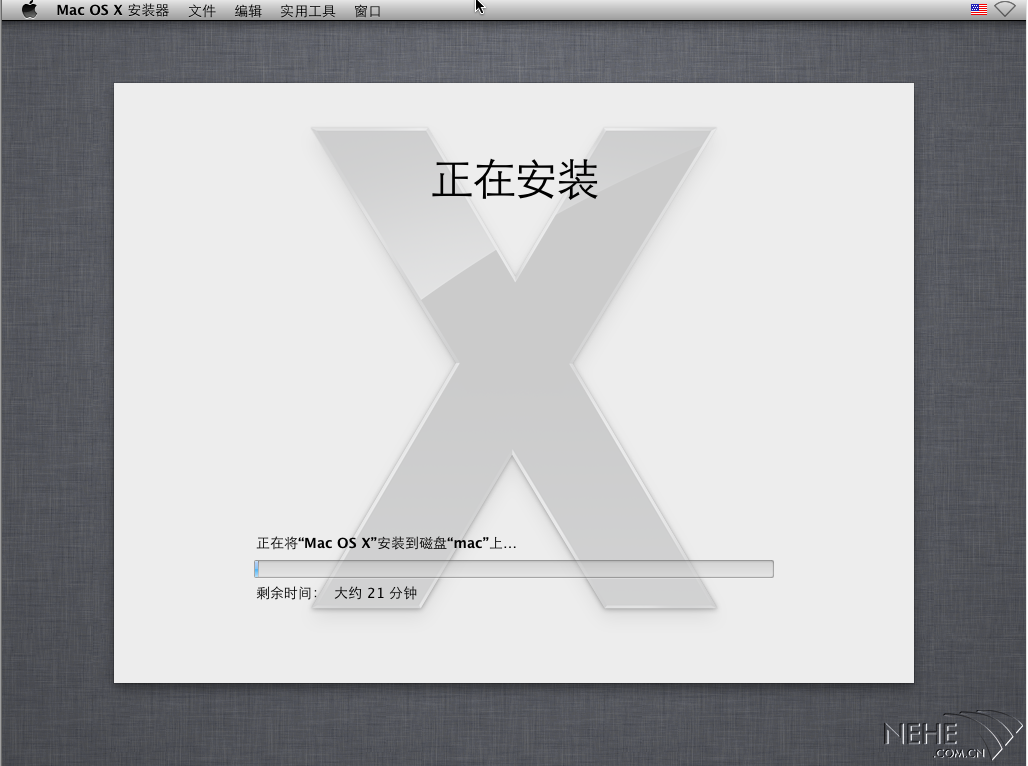Screen dimensions: 1028x766
Task: Open the 文件 menu
Action: [202, 11]
